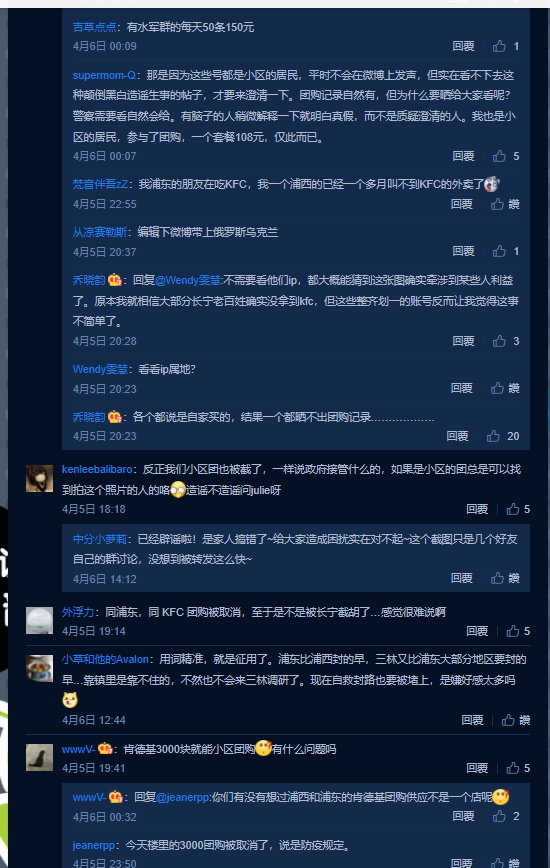Click thumbs-up on 20-like 乔晓韵 comment
This screenshot has height=868, width=550.
click(493, 436)
